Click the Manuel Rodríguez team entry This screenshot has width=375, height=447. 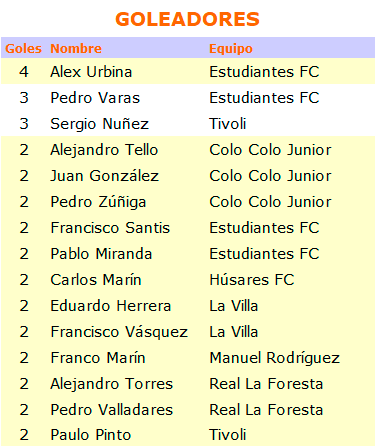click(274, 358)
